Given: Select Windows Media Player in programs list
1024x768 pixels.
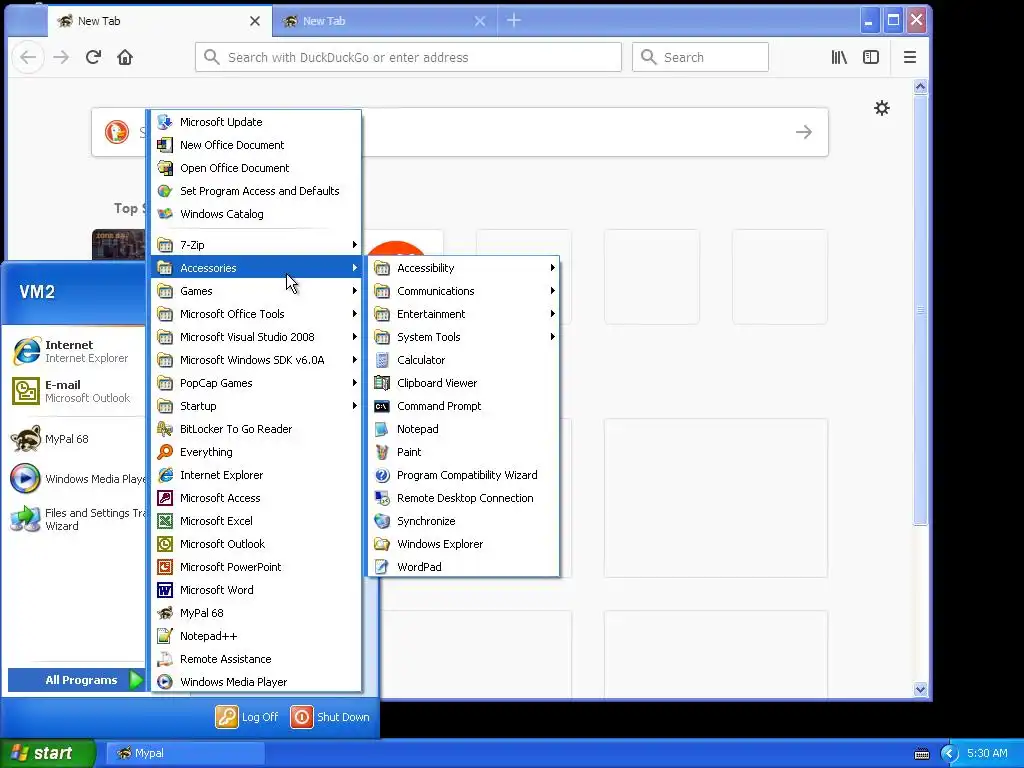Looking at the screenshot, I should 256,682.
